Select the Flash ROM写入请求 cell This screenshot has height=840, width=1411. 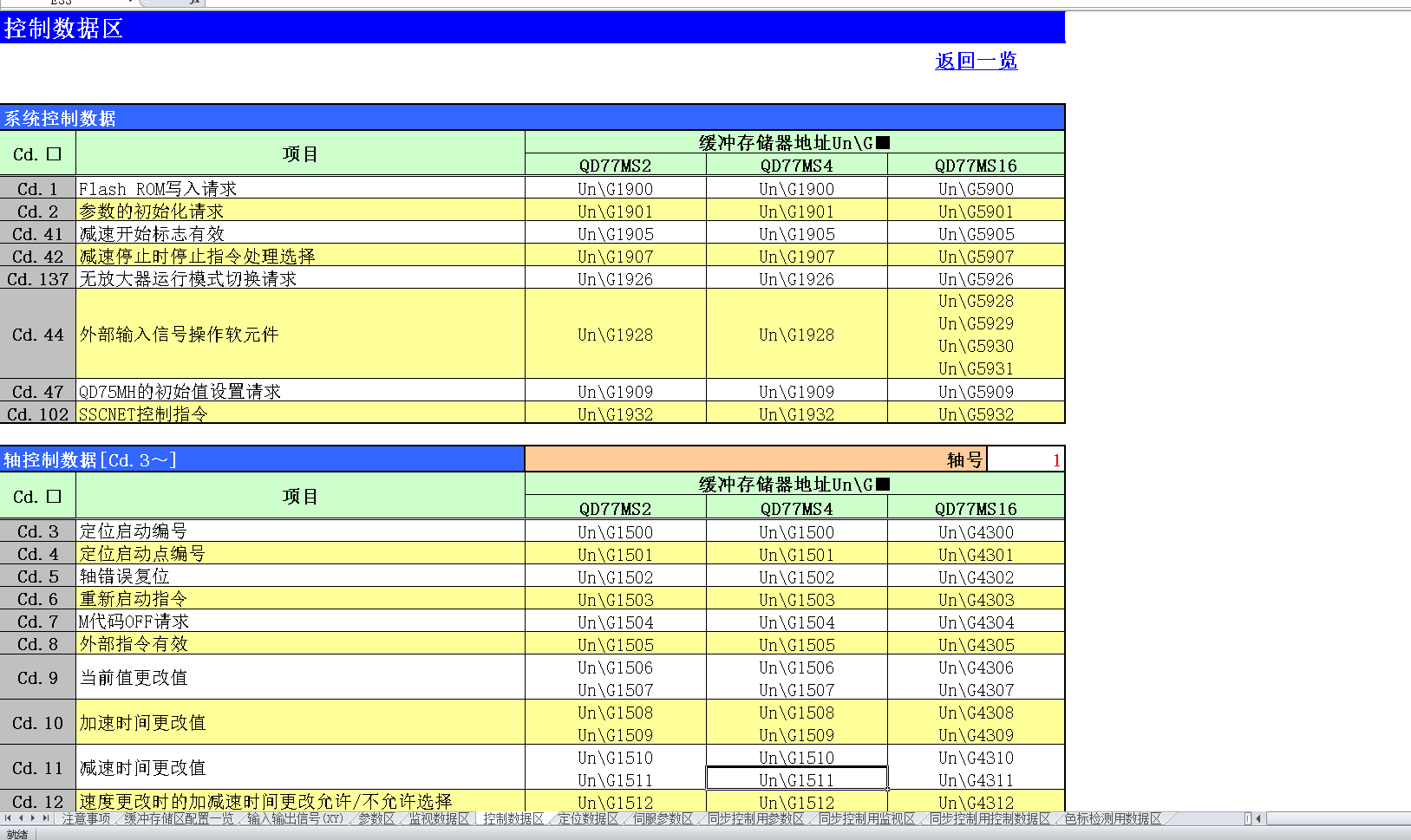coord(299,189)
